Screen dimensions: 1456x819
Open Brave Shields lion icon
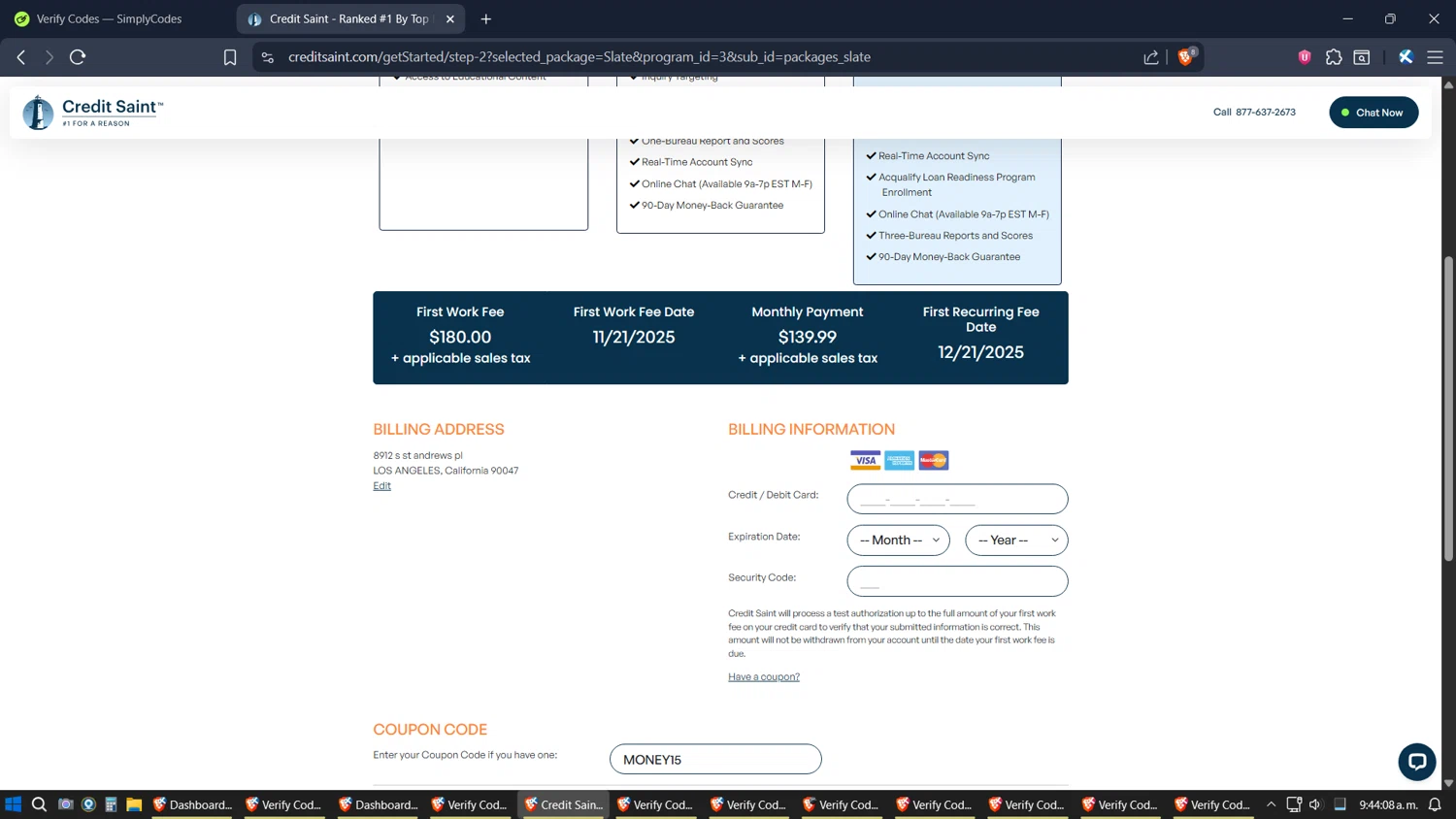(x=1186, y=56)
